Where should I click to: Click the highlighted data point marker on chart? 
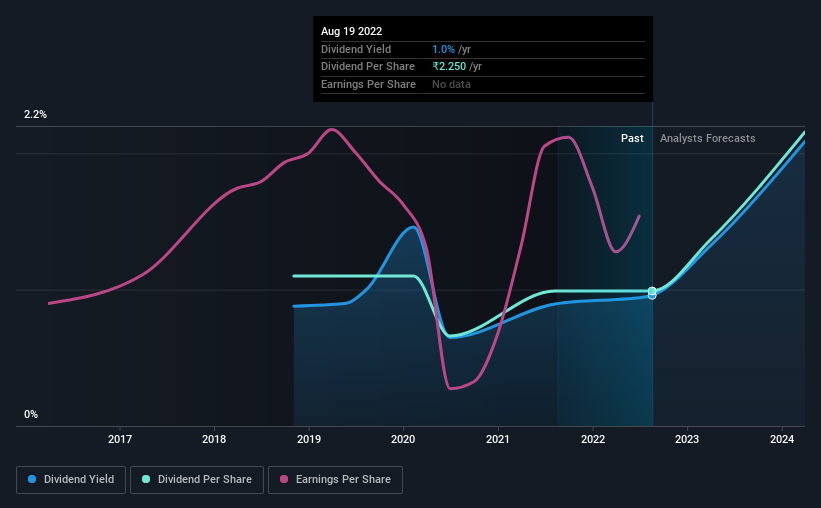click(x=652, y=293)
